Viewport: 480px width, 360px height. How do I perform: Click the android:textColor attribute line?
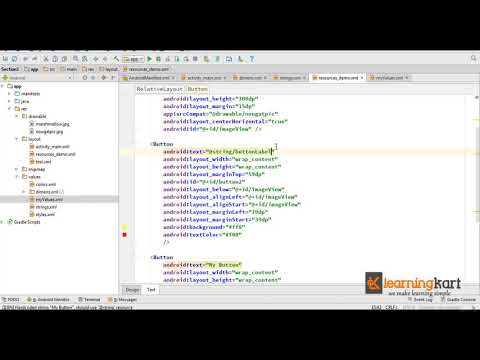pos(202,235)
